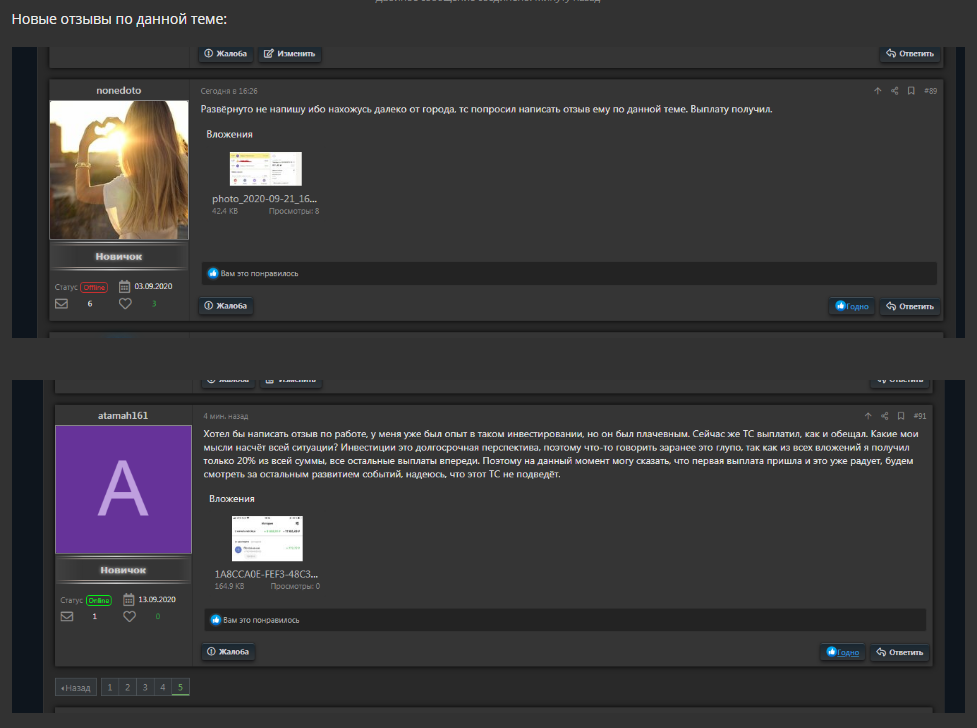The width and height of the screenshot is (977, 728).
Task: Click the Просмотры: 8 attachment counter
Action: point(294,211)
